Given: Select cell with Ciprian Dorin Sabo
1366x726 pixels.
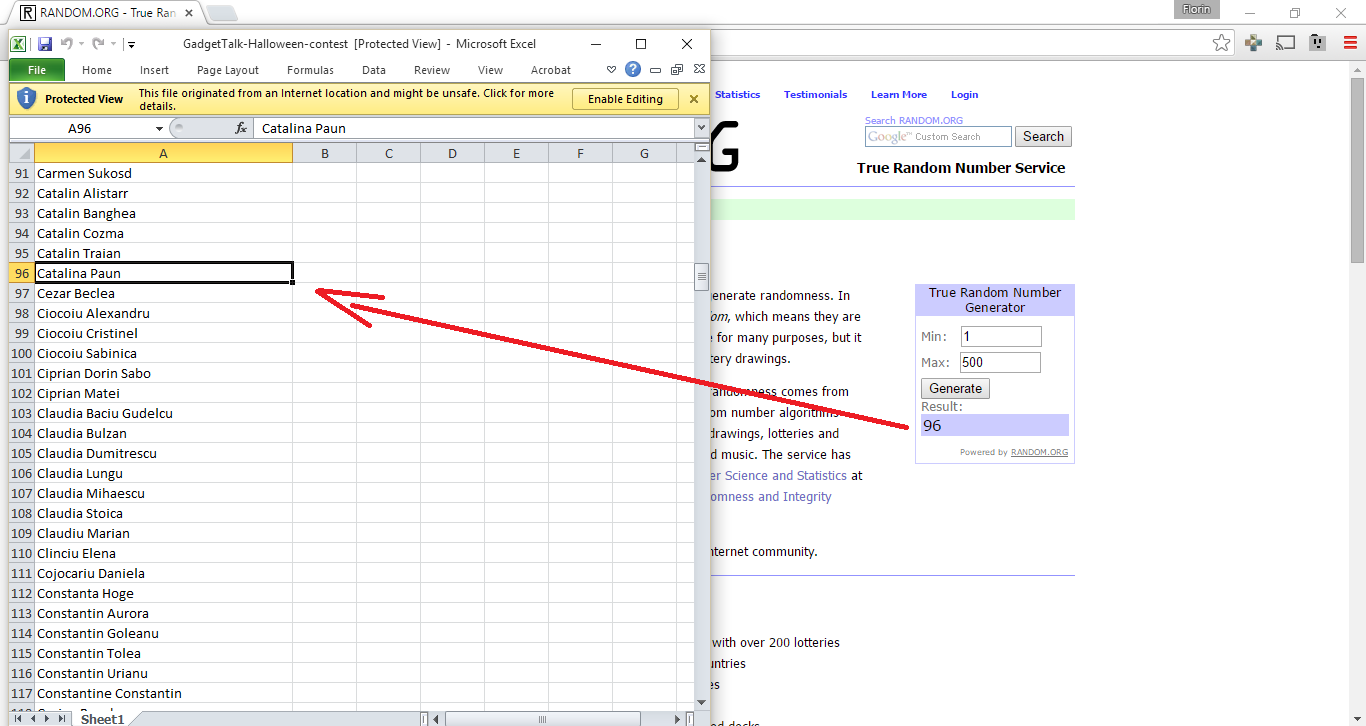Looking at the screenshot, I should (x=163, y=373).
